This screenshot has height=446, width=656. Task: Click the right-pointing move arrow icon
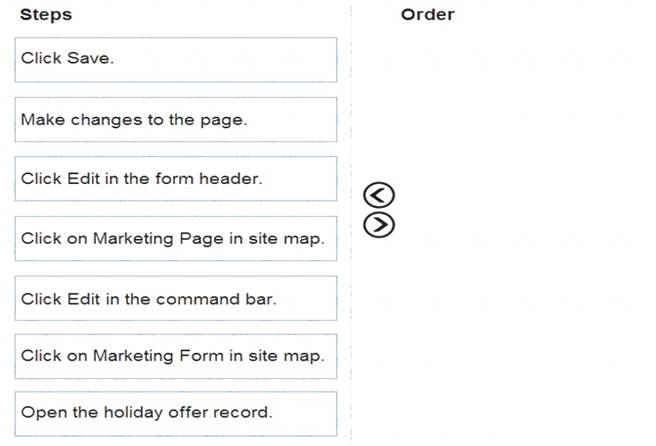pos(379,225)
